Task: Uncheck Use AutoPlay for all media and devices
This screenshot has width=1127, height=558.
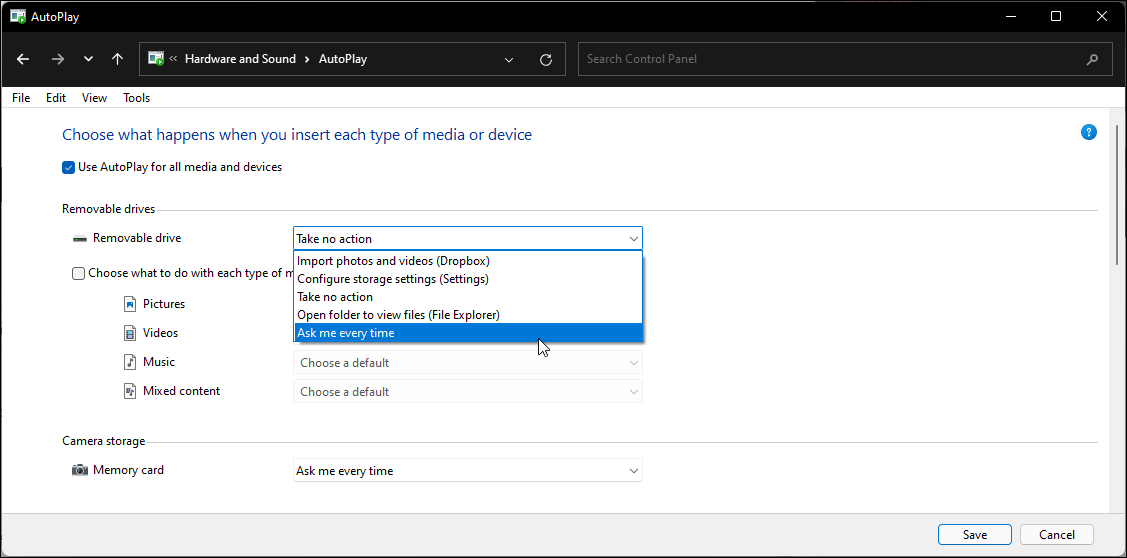Action: (69, 167)
